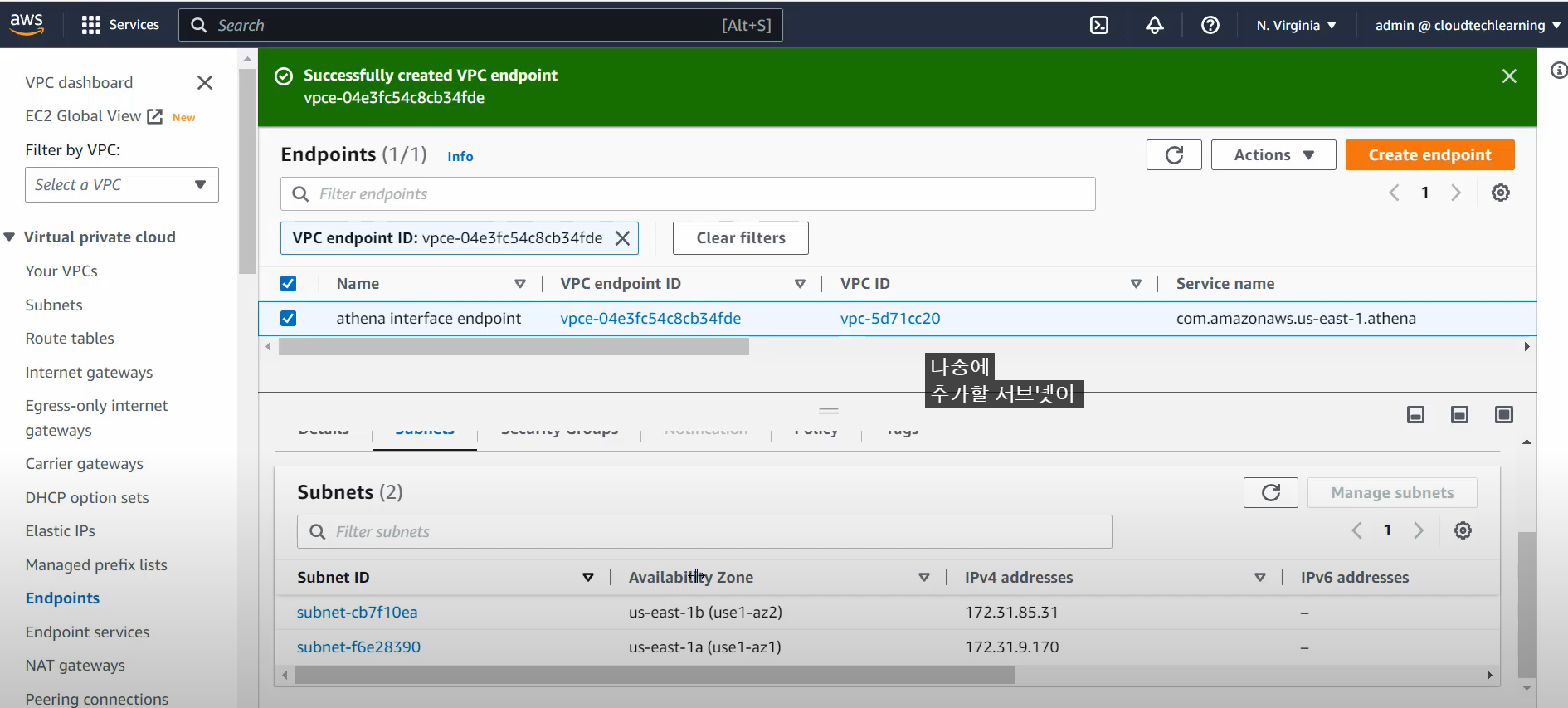This screenshot has width=1568, height=708.
Task: Go to previous endpoints page
Action: (x=1394, y=193)
